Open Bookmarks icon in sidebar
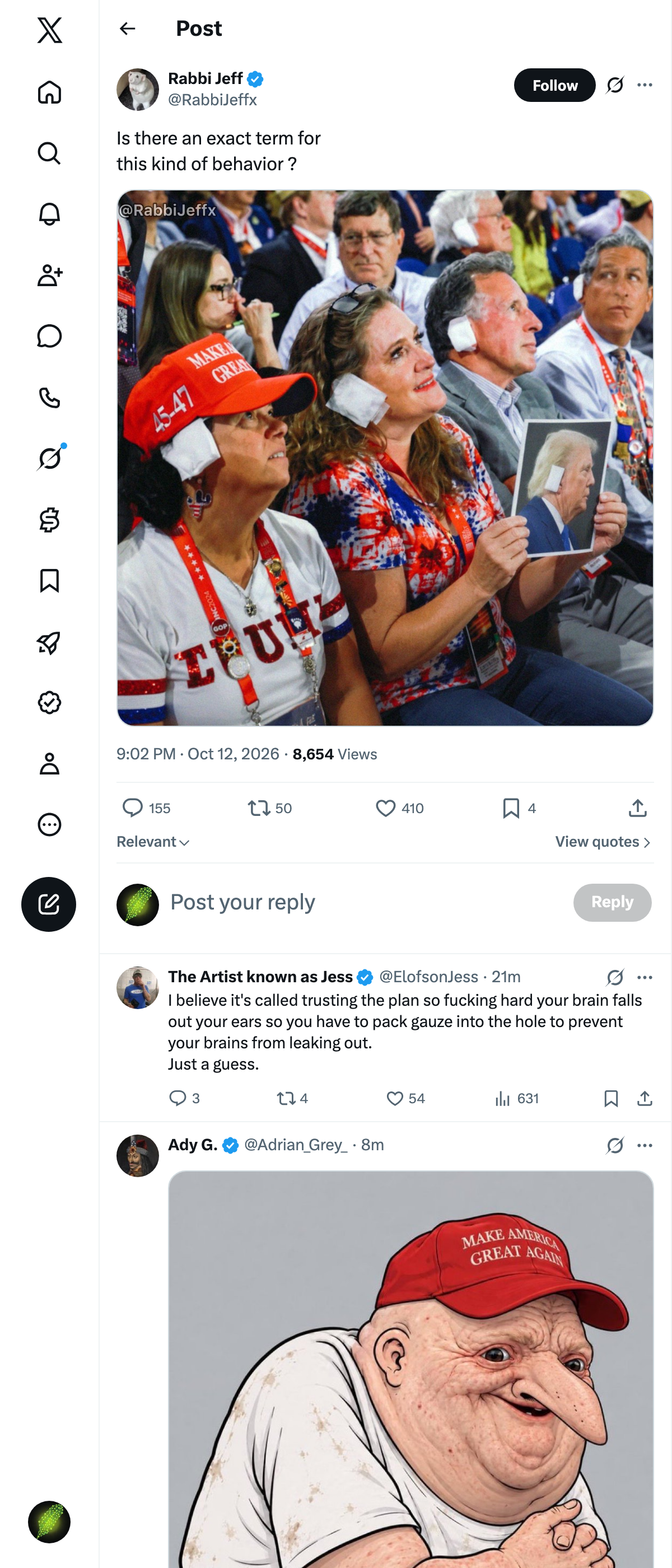The image size is (672, 1568). coord(49,581)
